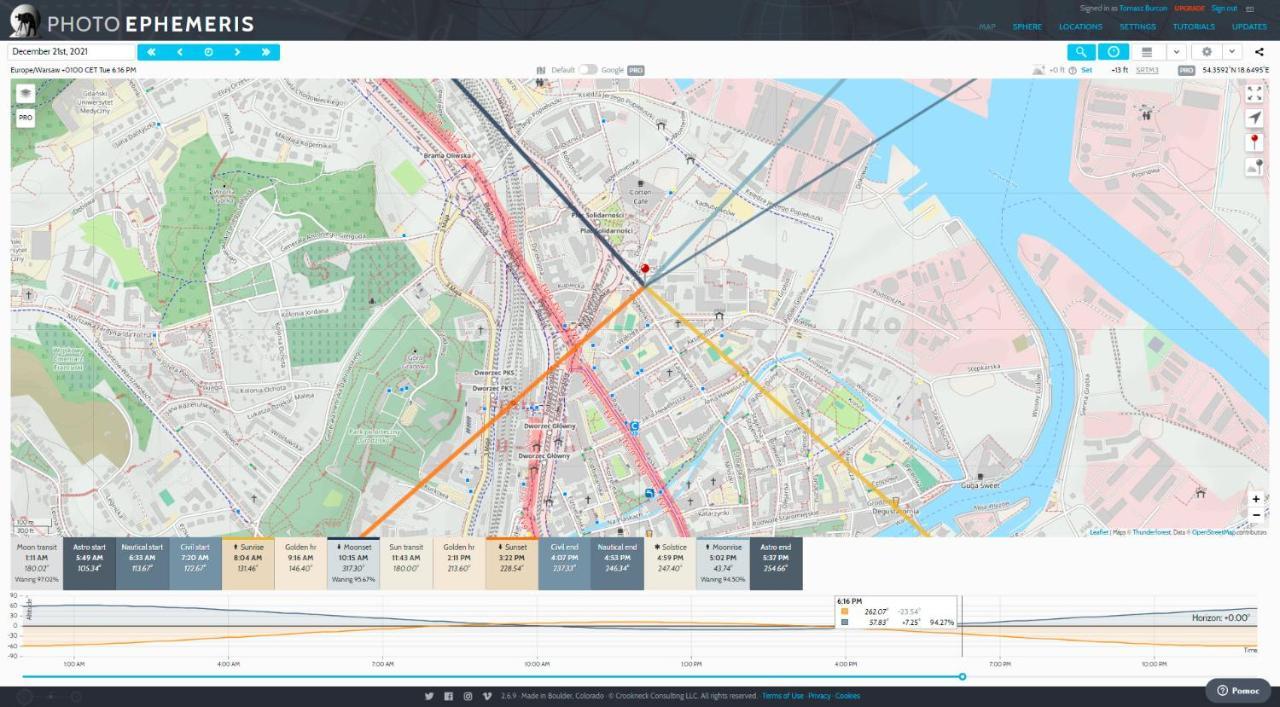Zoom in on the map
Image resolution: width=1280 pixels, height=707 pixels.
pyautogui.click(x=1256, y=499)
